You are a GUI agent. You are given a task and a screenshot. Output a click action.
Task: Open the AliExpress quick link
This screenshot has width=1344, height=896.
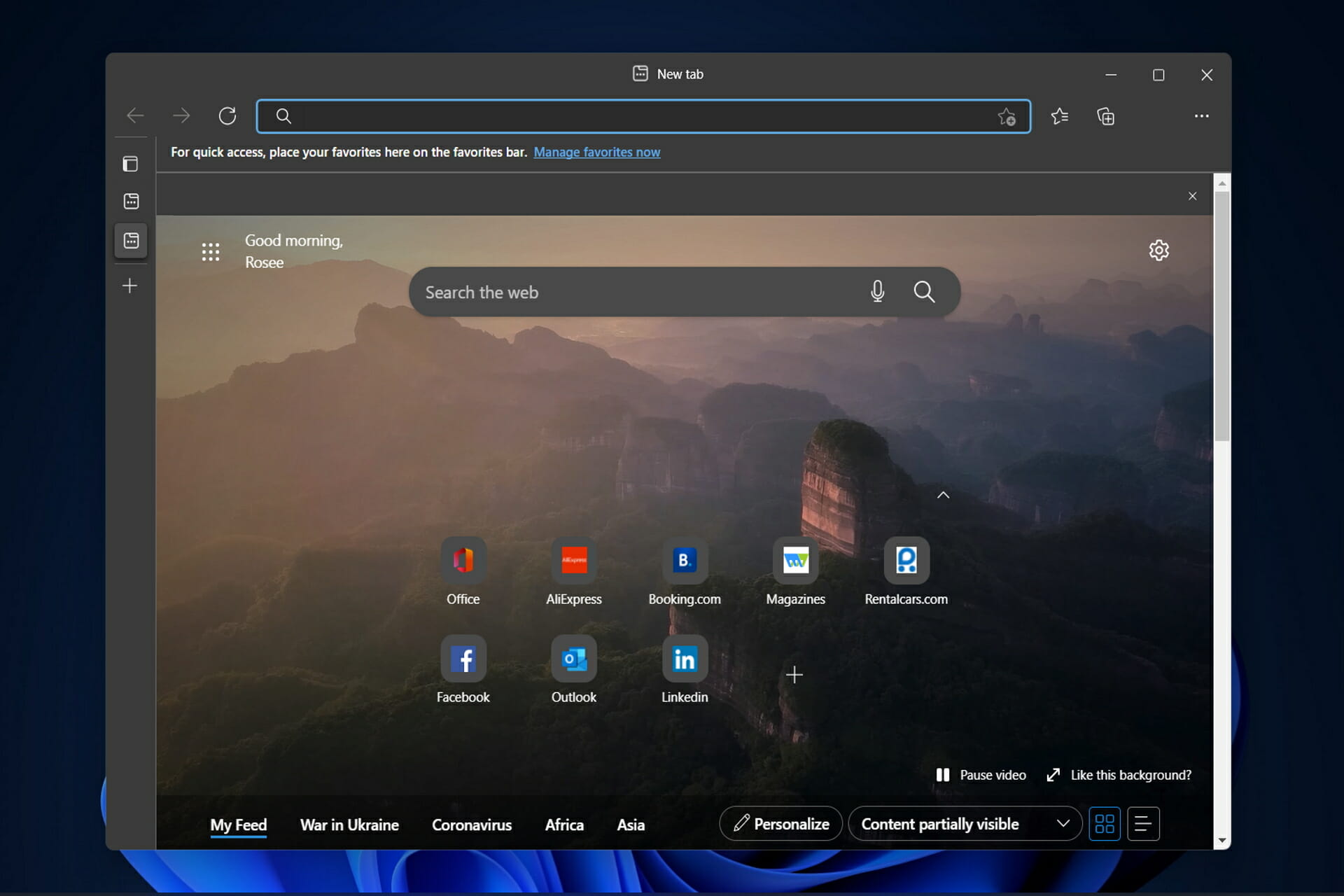click(x=574, y=572)
